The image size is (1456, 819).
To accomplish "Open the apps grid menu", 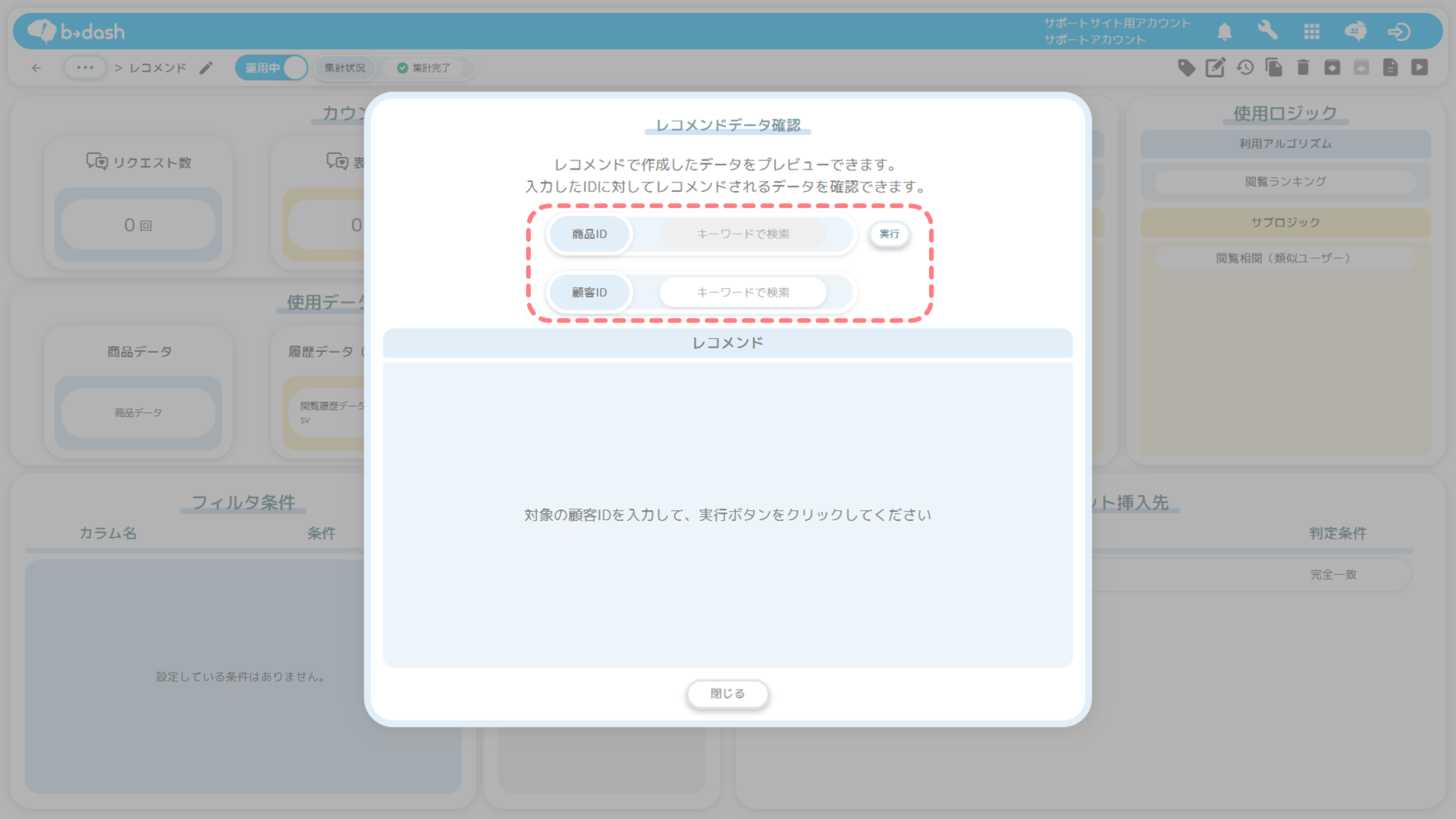I will point(1312,32).
